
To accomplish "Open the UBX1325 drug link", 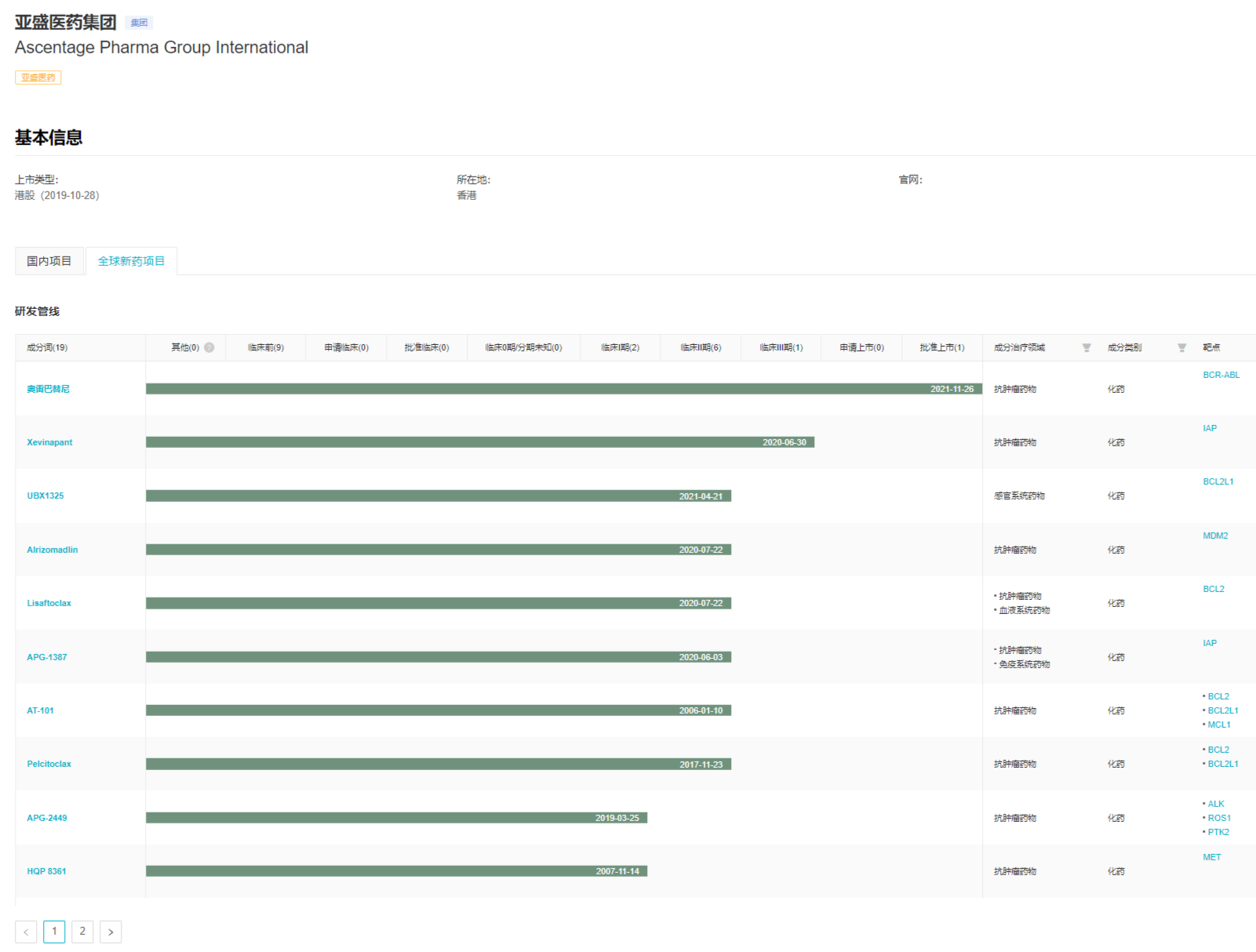I will coord(46,496).
